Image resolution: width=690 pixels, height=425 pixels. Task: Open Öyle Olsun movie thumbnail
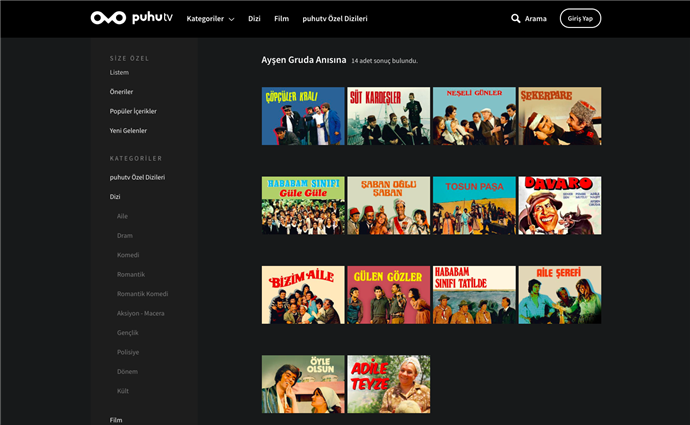tap(303, 384)
